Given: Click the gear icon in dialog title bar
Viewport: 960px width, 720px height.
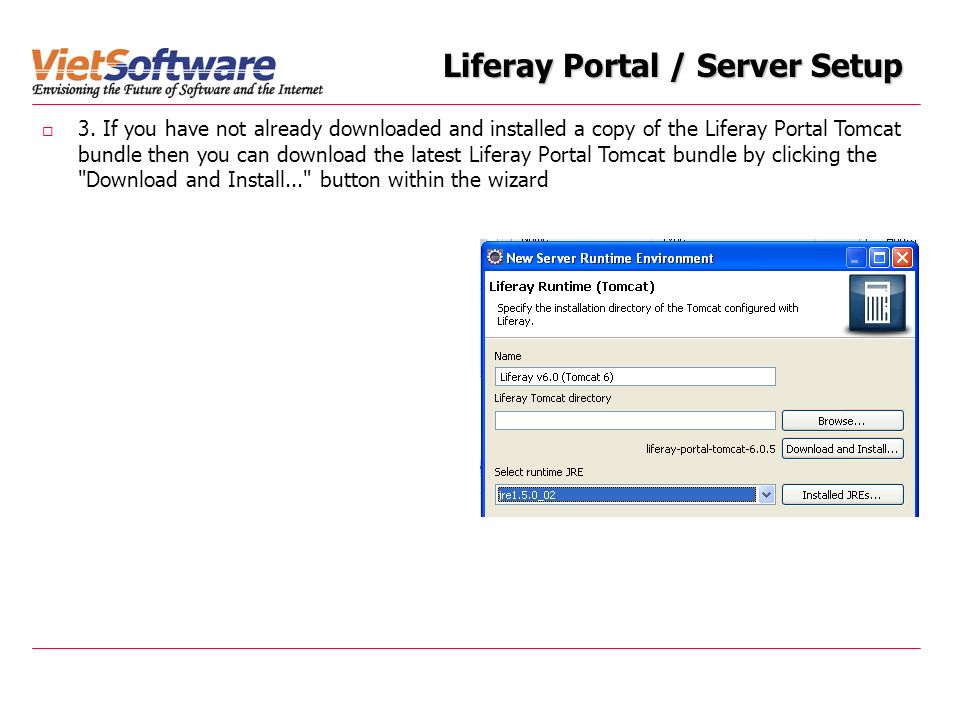Looking at the screenshot, I should point(495,258).
